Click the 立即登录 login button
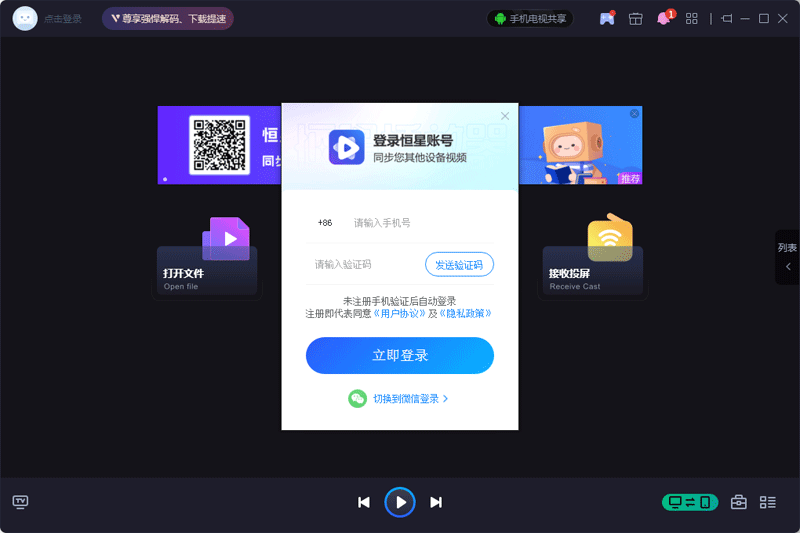Screen dimensions: 800x533 [399, 355]
